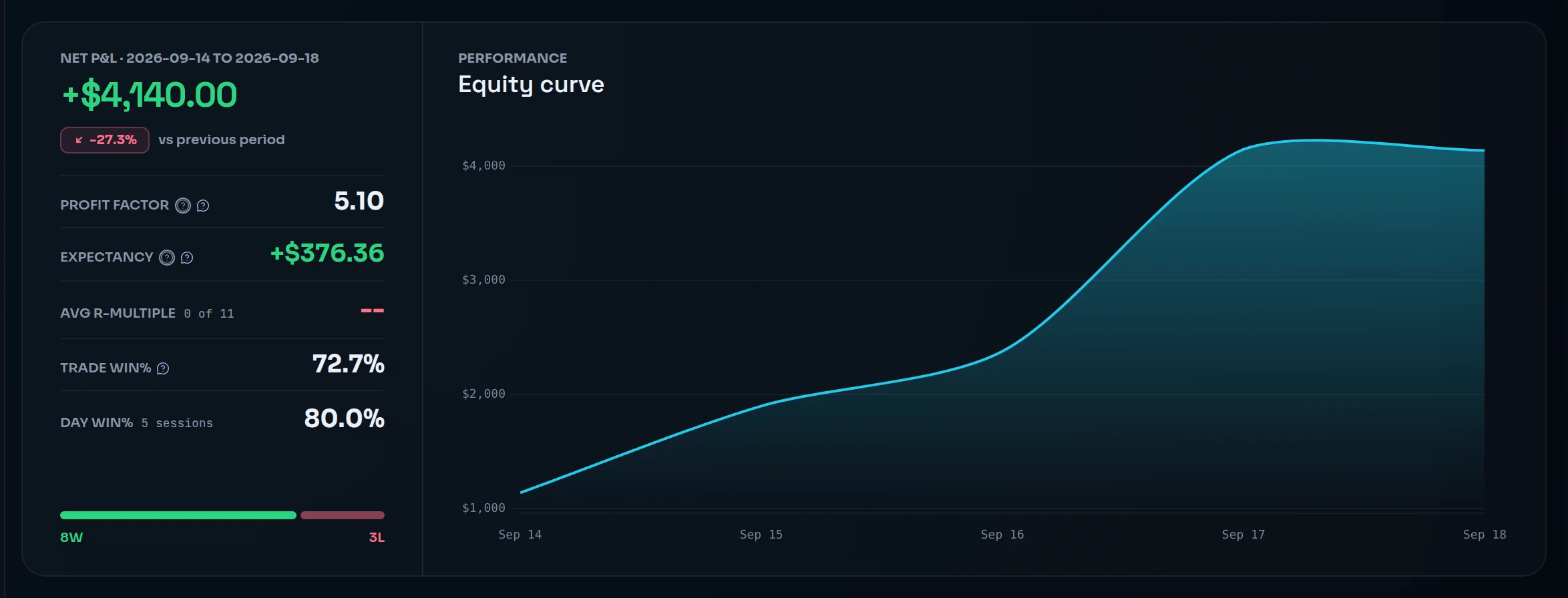Click the +$4,140.00 net P&L value

[150, 95]
